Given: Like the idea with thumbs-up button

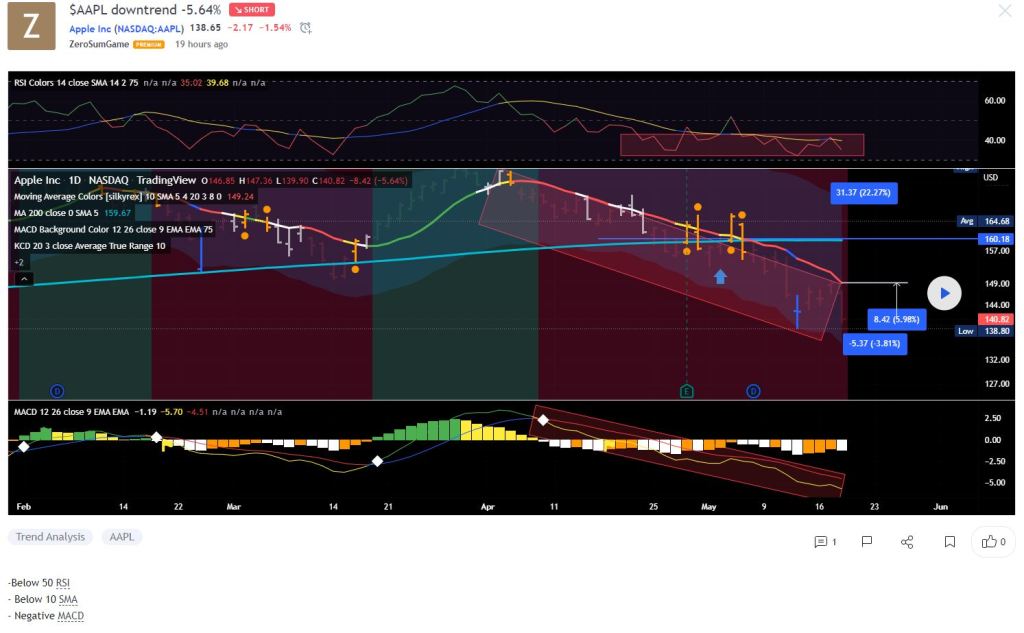Looking at the screenshot, I should 994,542.
